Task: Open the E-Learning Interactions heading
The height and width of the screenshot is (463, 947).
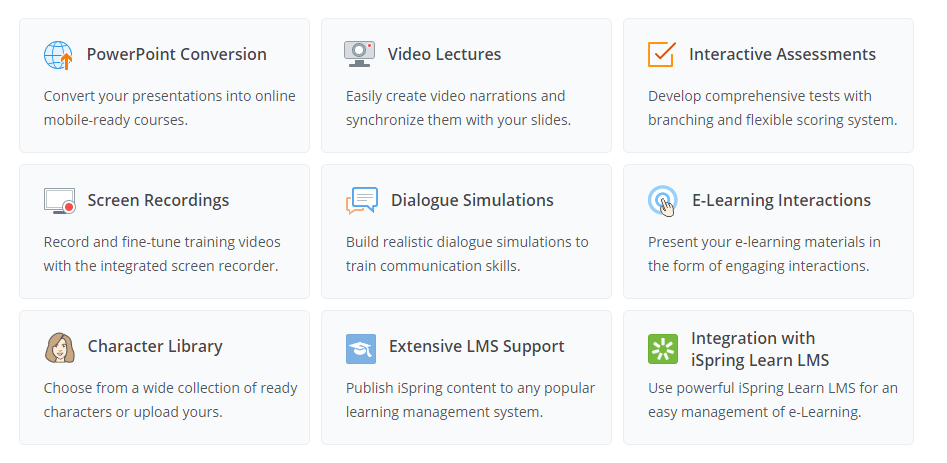Action: click(x=781, y=200)
